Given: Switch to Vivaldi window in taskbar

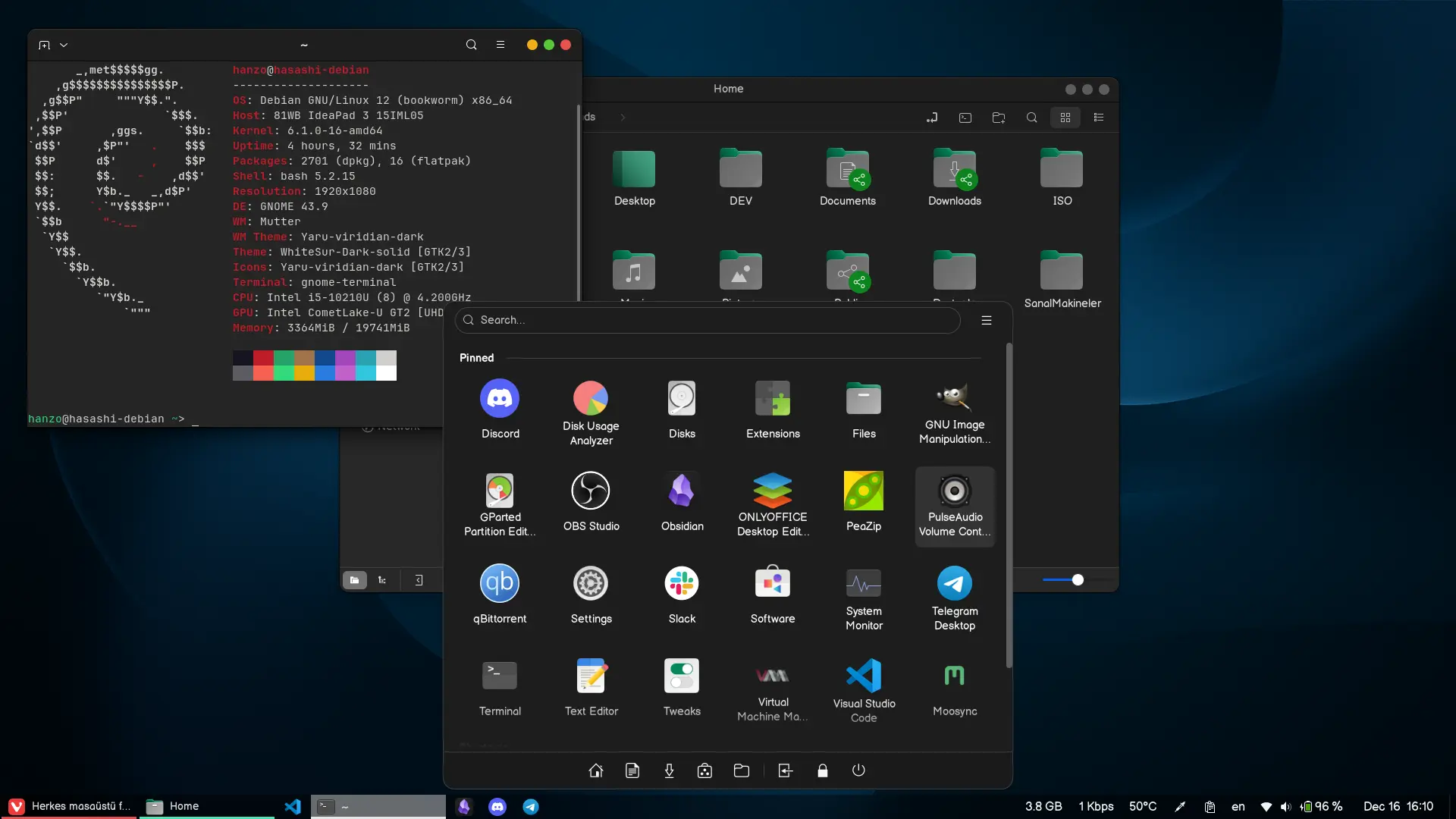Looking at the screenshot, I should coord(70,806).
